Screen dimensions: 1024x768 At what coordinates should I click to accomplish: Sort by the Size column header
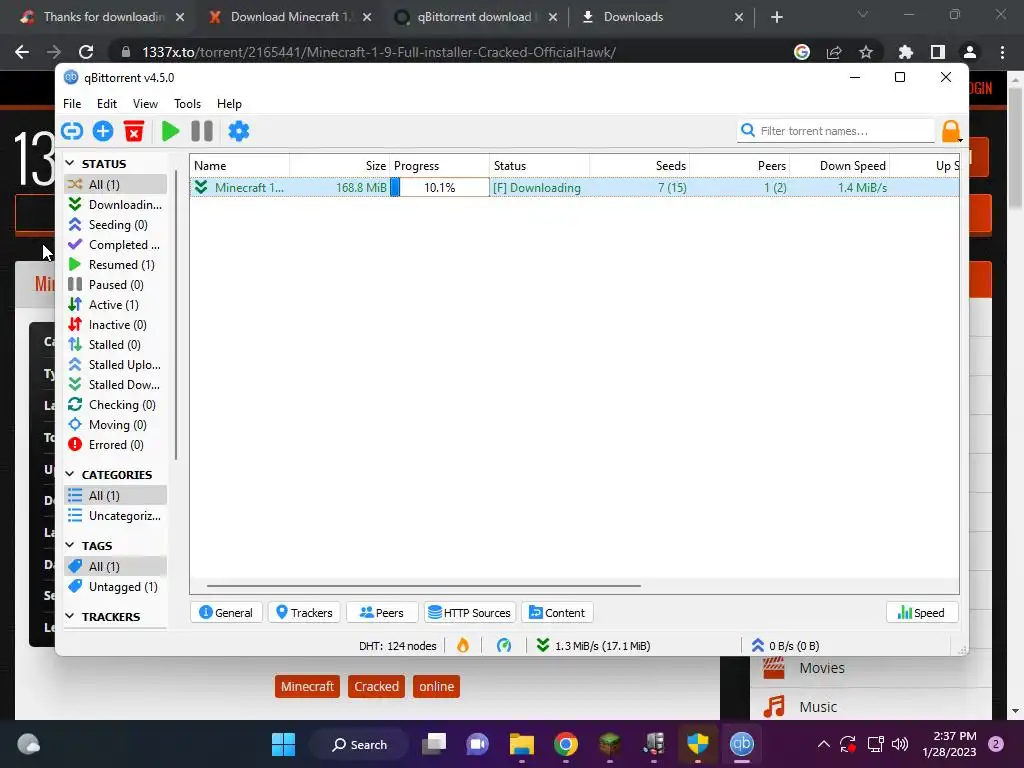tap(340, 166)
